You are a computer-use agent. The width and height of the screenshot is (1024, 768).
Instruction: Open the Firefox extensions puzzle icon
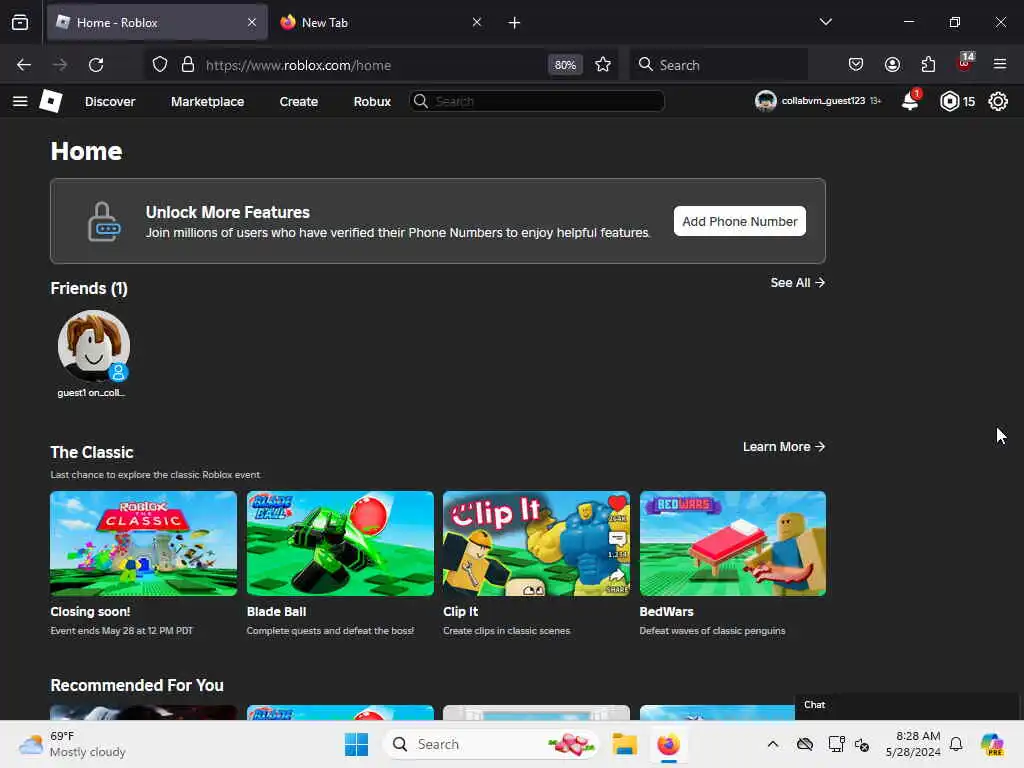point(928,65)
